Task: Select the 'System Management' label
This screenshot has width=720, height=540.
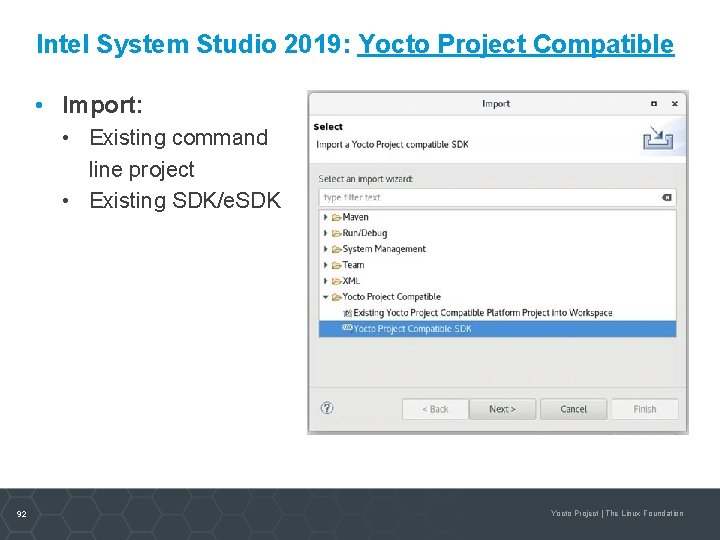Action: (x=384, y=249)
